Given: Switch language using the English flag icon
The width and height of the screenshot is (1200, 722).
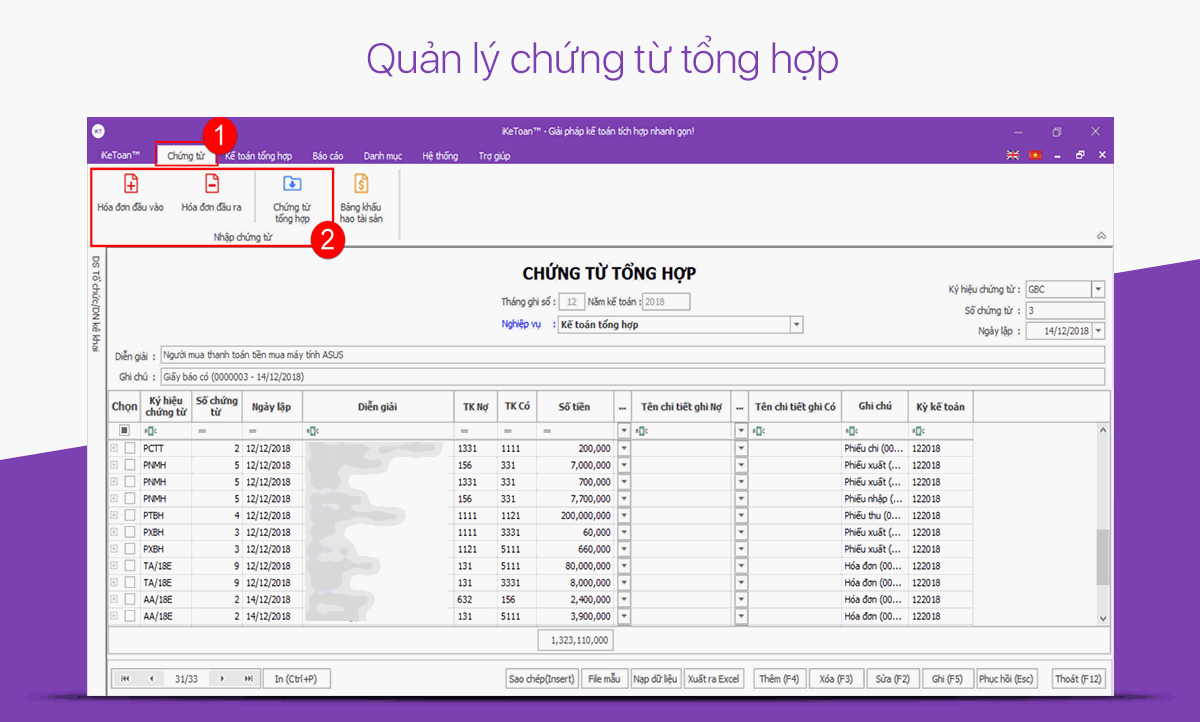Looking at the screenshot, I should click(x=1012, y=155).
